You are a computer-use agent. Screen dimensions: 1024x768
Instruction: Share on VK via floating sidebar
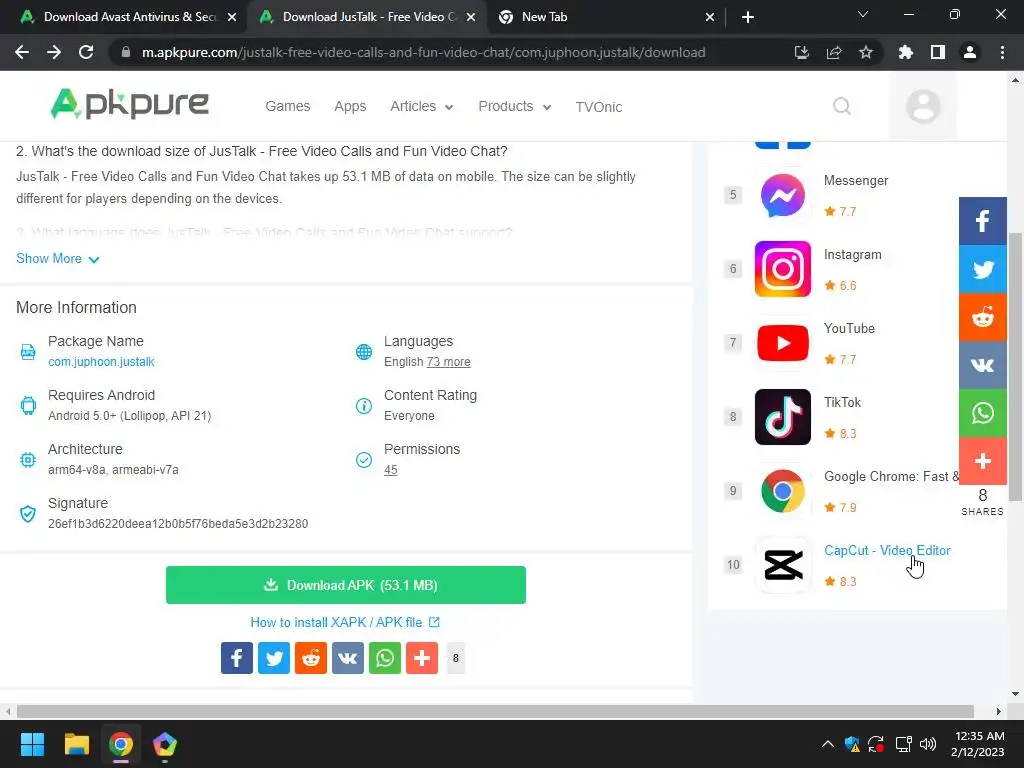click(x=982, y=365)
